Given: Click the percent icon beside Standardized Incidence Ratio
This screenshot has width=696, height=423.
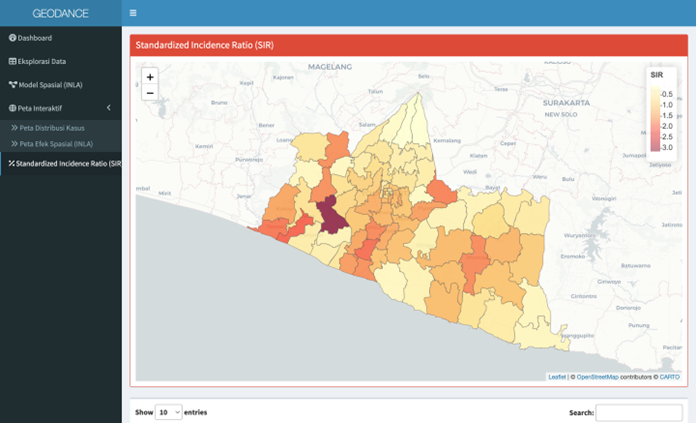Looking at the screenshot, I should (x=11, y=162).
